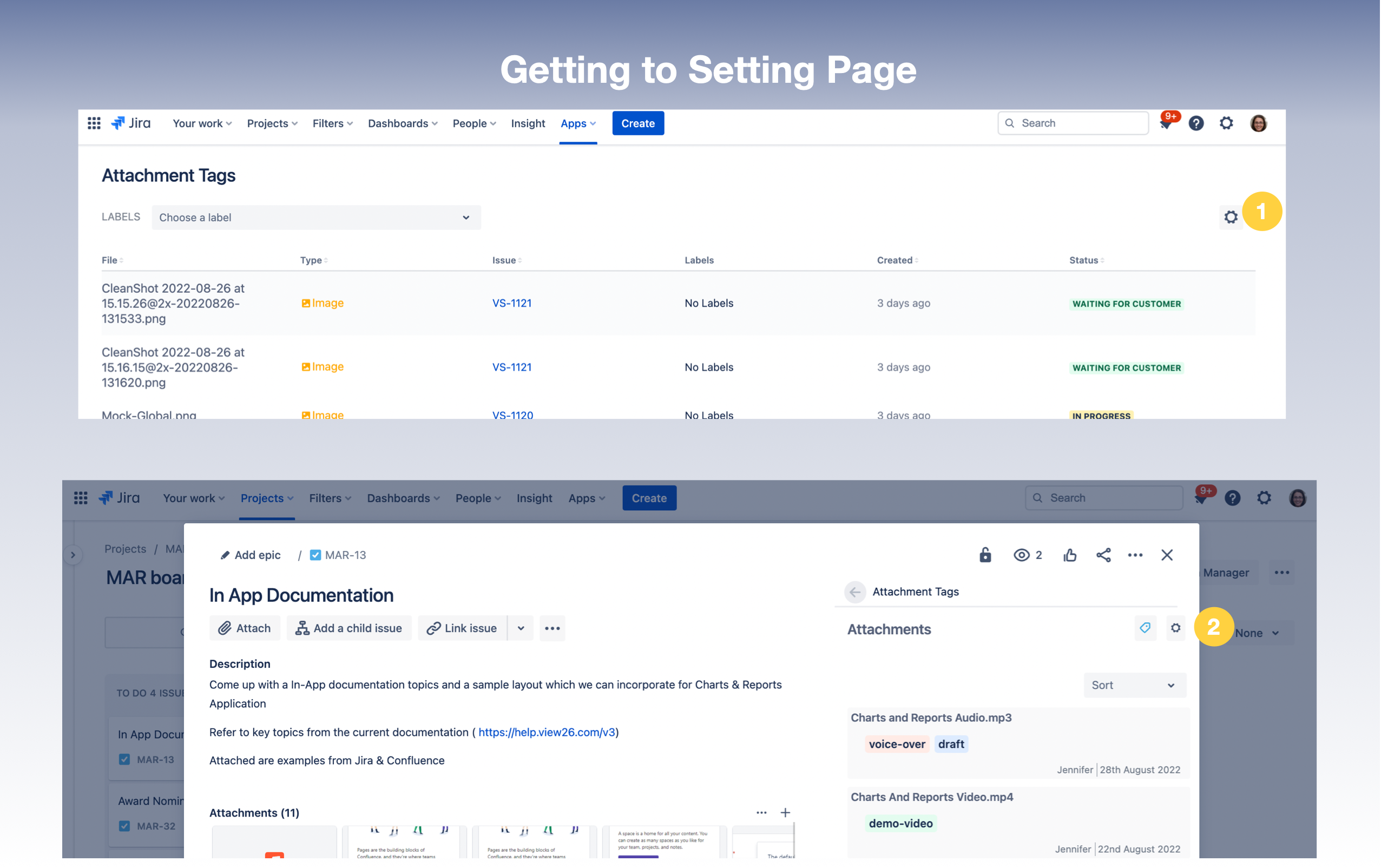Click the lock restriction icon
Screen dimensions: 1381x868
pos(985,555)
